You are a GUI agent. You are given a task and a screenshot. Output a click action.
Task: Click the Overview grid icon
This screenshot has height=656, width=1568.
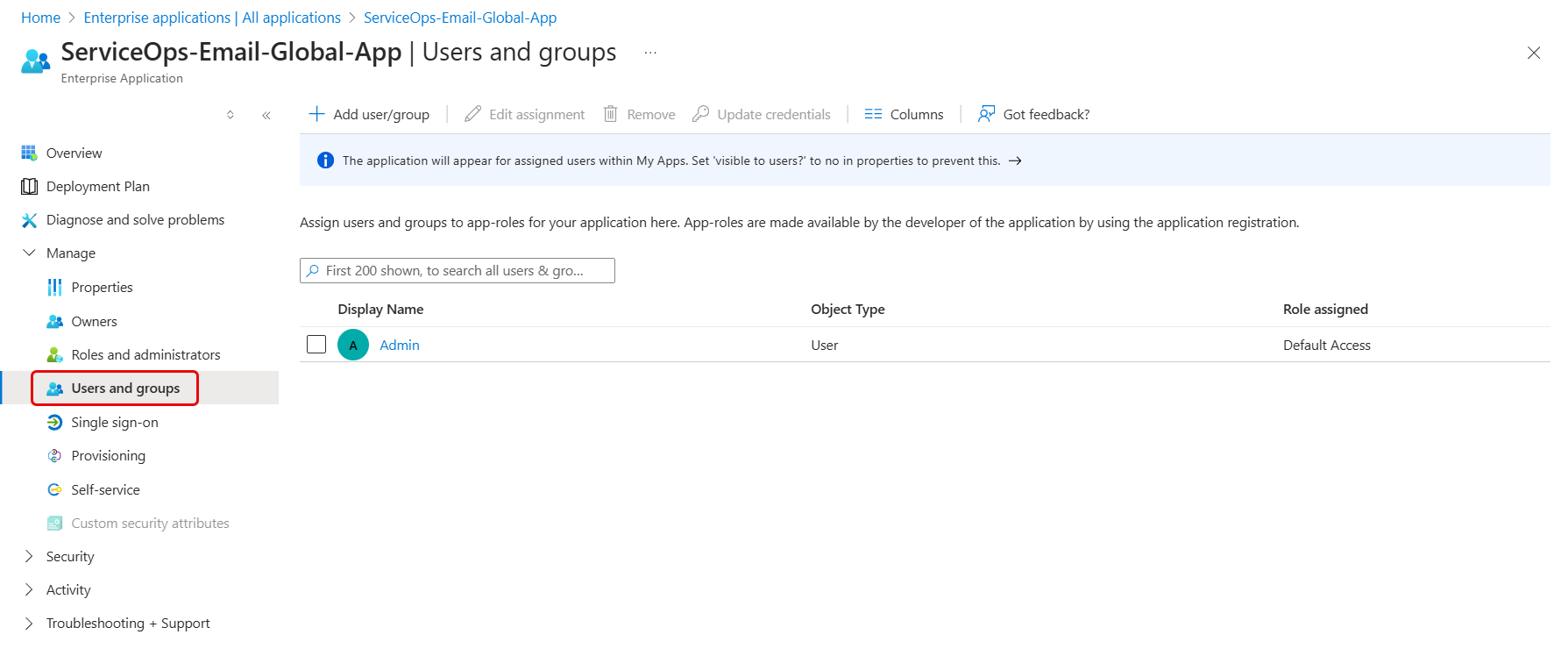click(x=29, y=153)
